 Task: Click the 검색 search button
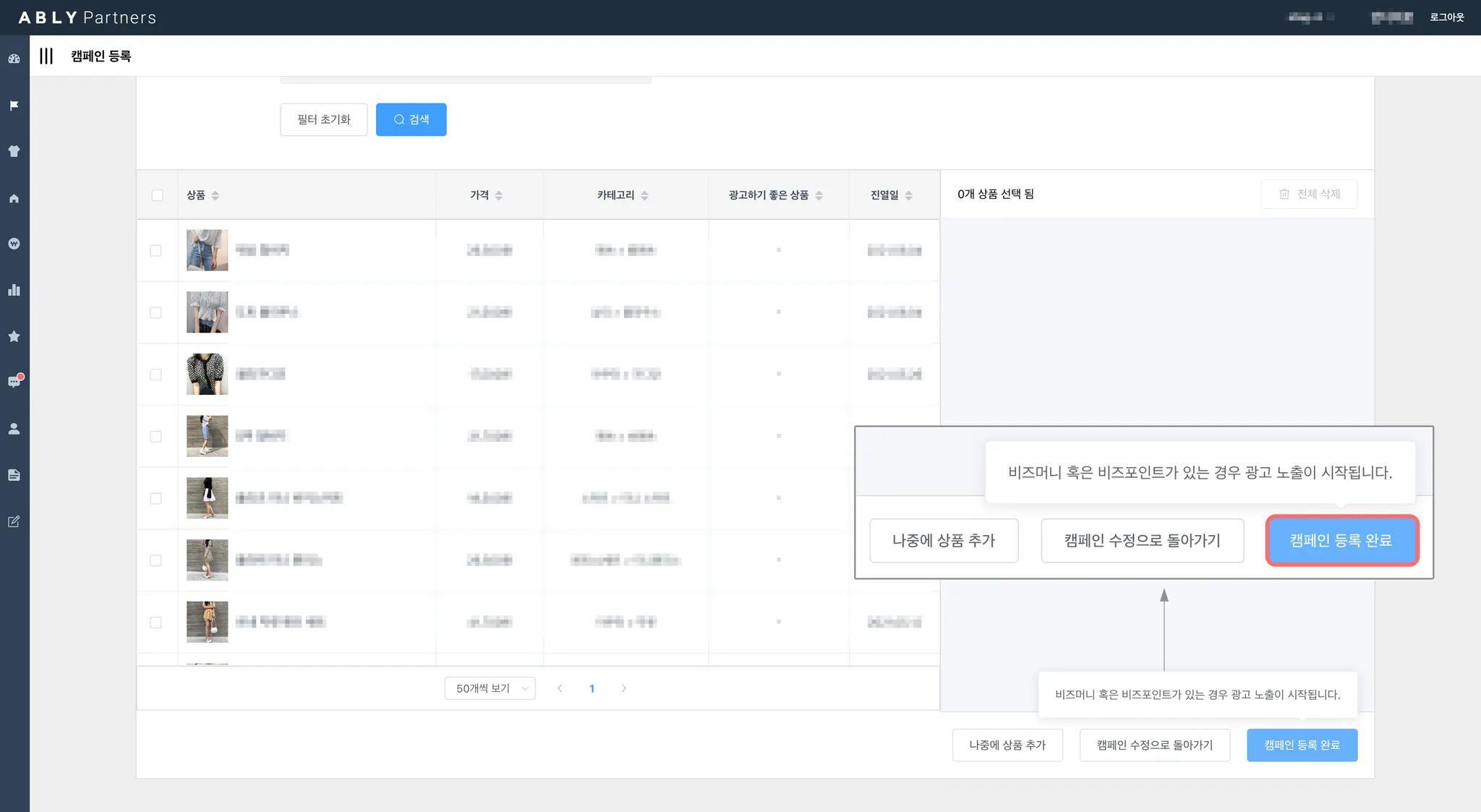pos(411,119)
